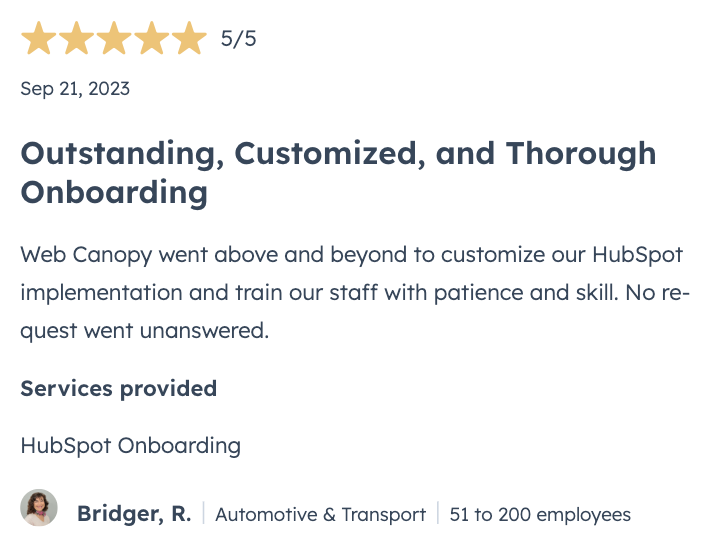Click the 51 to 200 employees label
Viewport: 718px width, 560px height.
pos(540,515)
